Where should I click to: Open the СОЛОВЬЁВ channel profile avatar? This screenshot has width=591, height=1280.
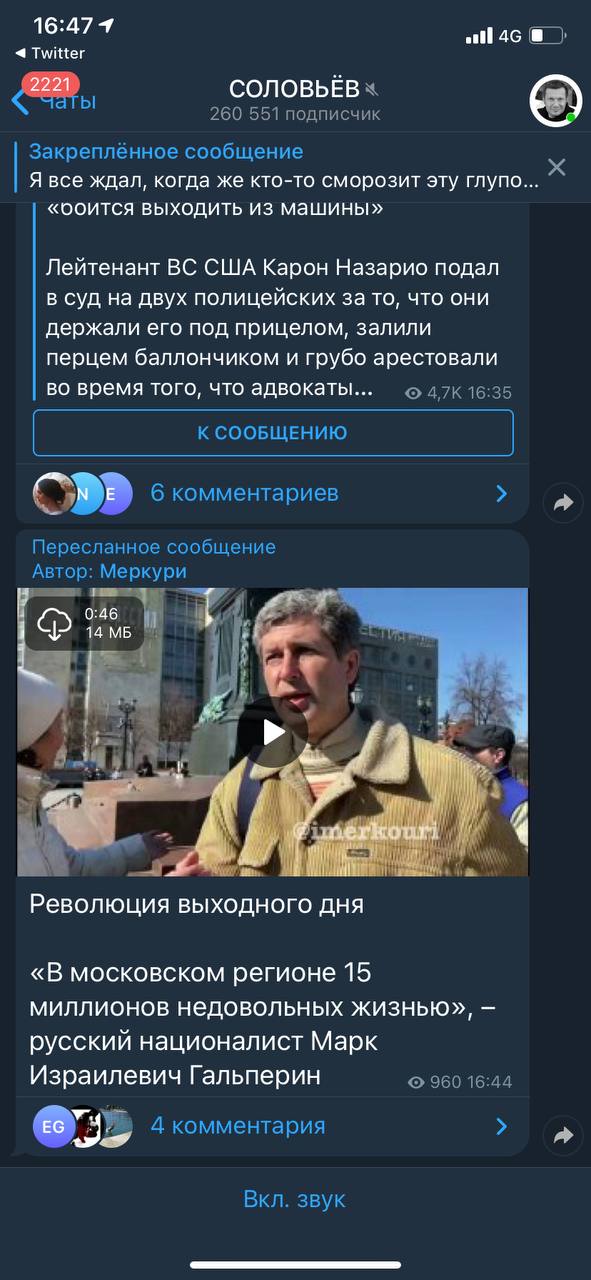pos(555,100)
